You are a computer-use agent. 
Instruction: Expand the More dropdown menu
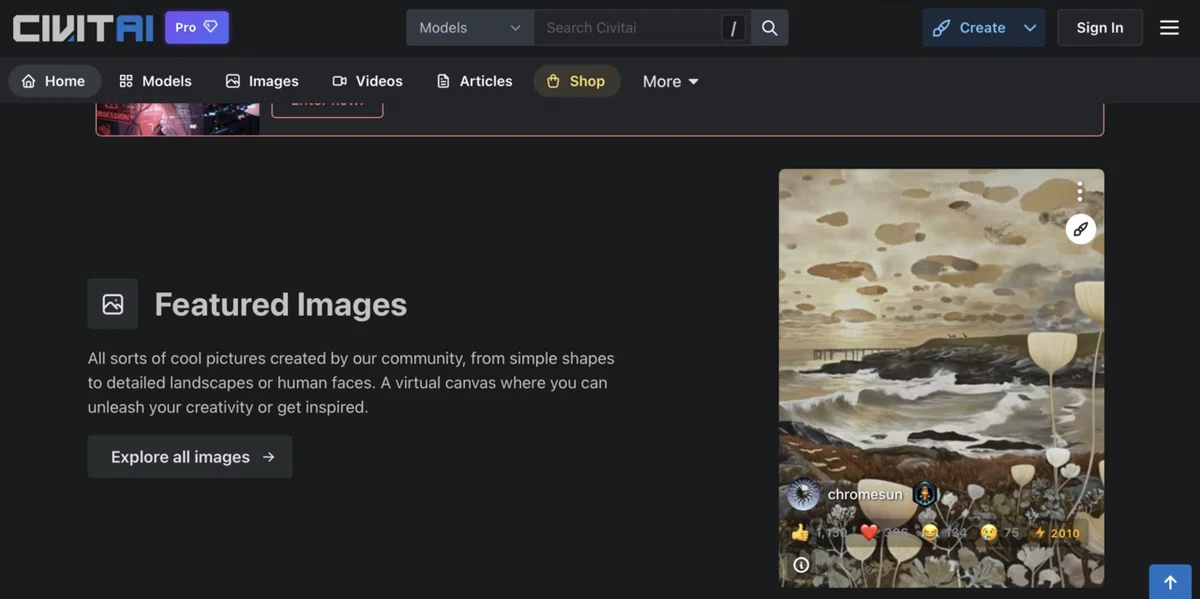tap(671, 81)
